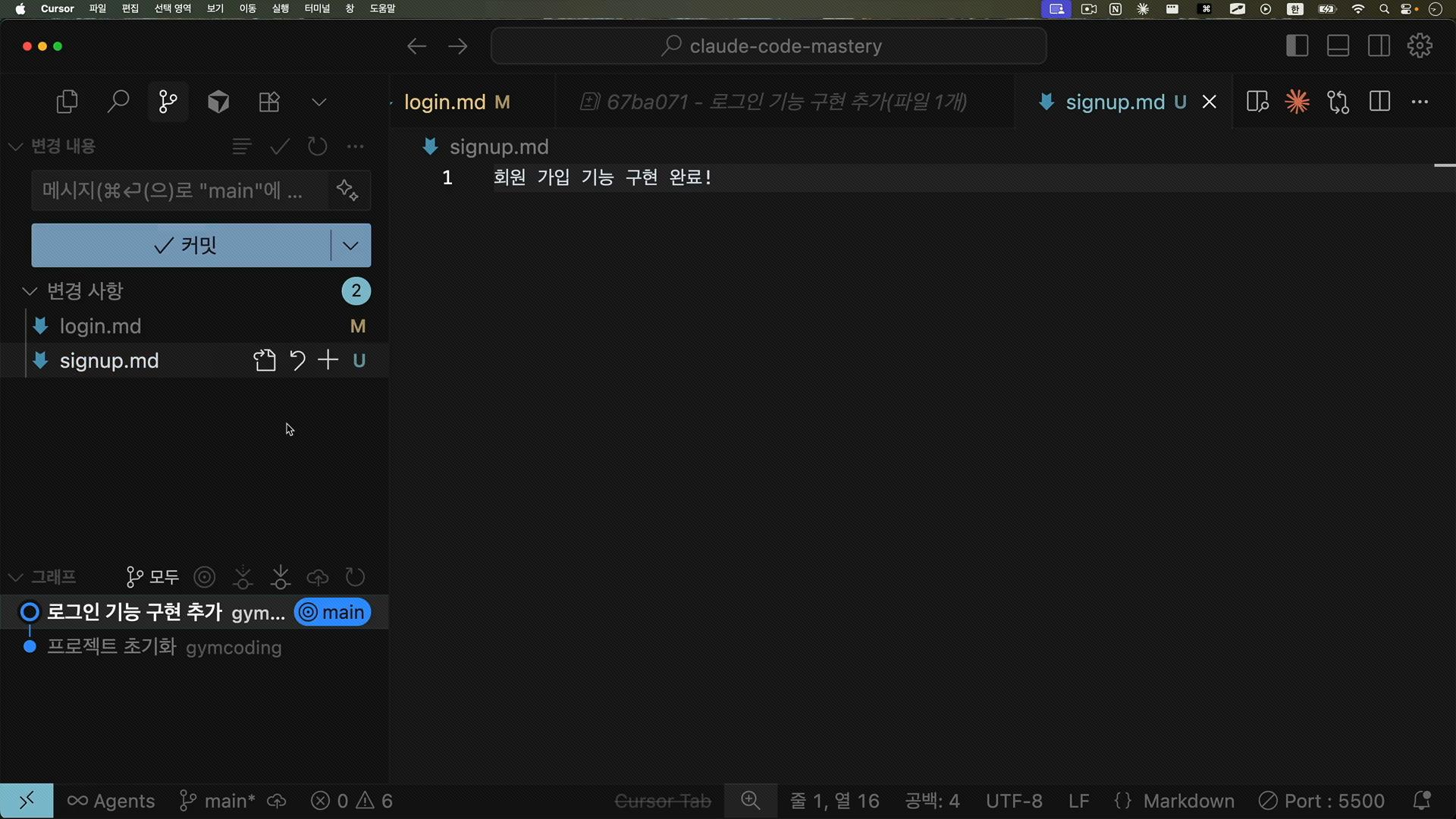Refresh the source control changes list
Screen dimensions: 1456x819
(x=317, y=146)
